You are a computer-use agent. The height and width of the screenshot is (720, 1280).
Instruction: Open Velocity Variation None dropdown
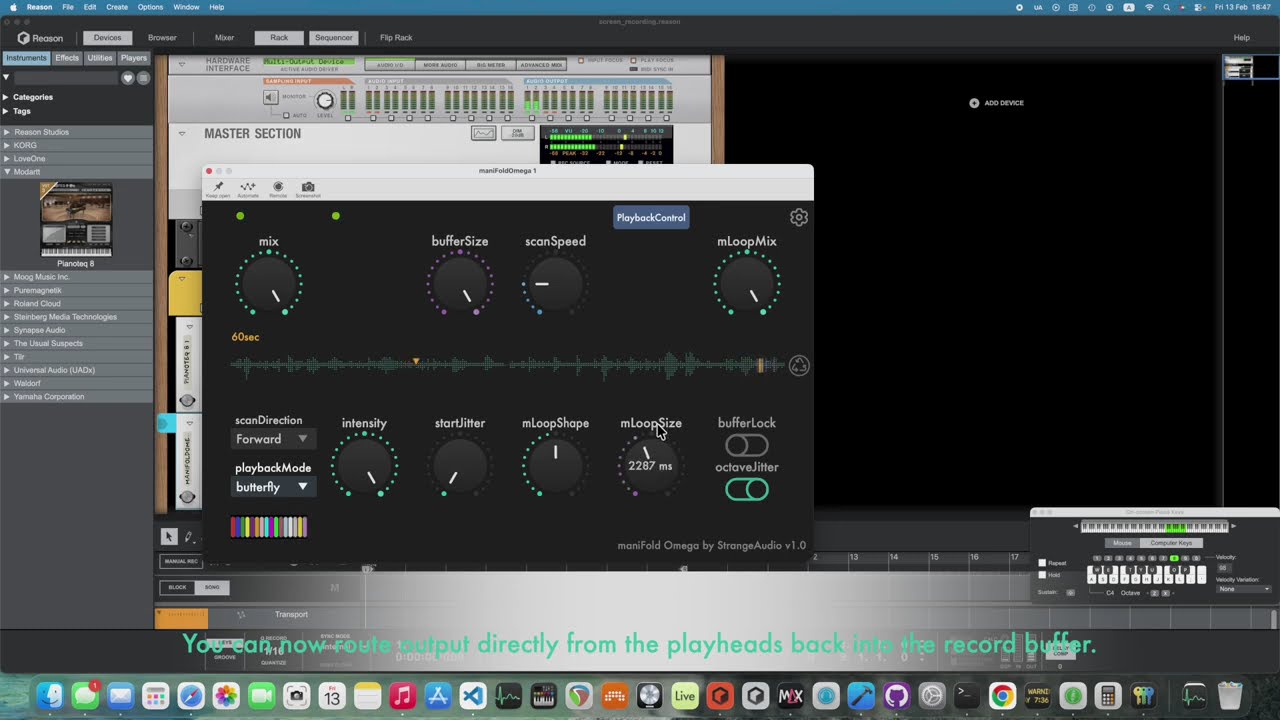coord(1244,589)
